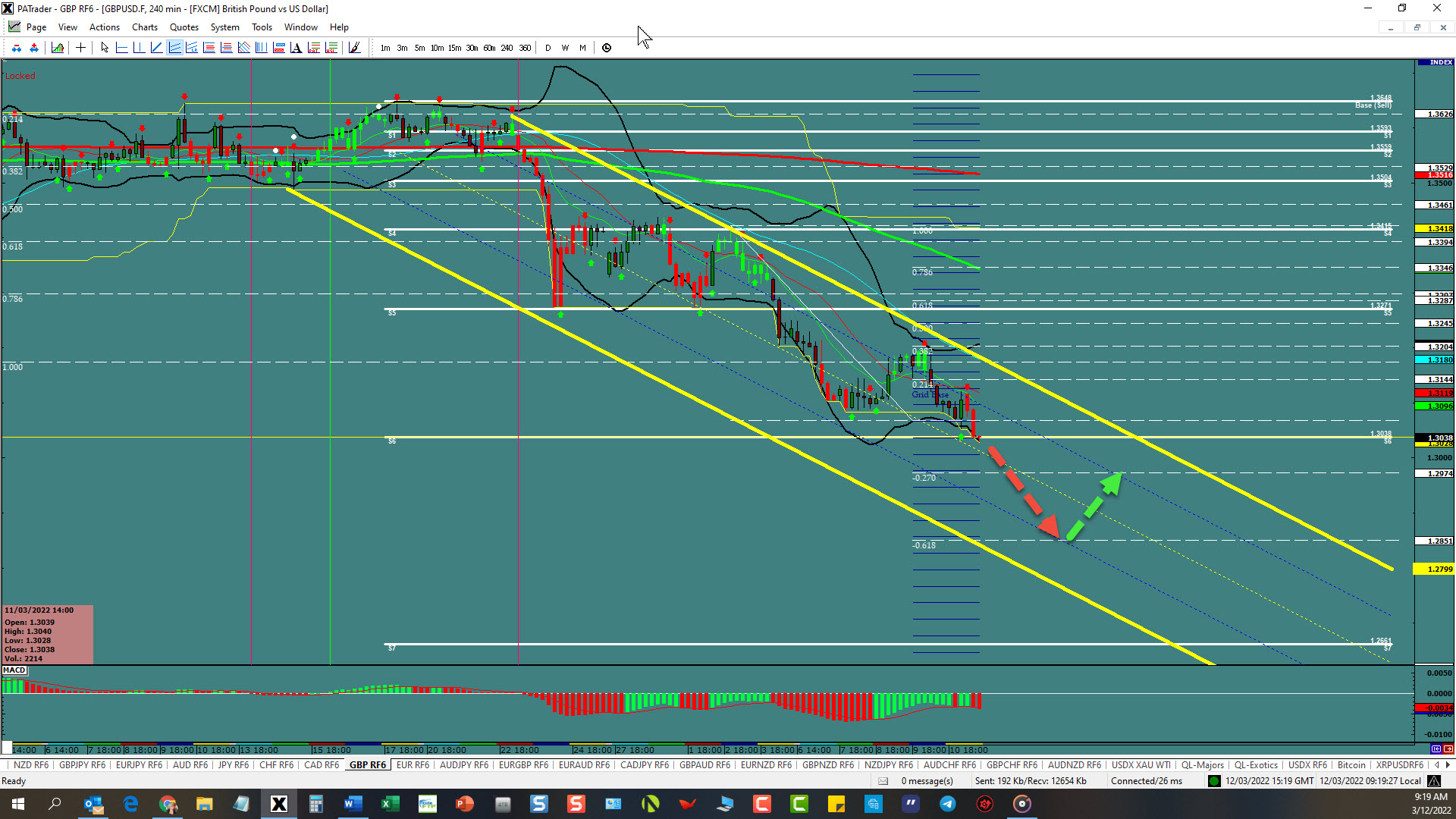Image resolution: width=1456 pixels, height=819 pixels.
Task: Switch to the GBPJPY RF6 tab
Action: [x=83, y=765]
